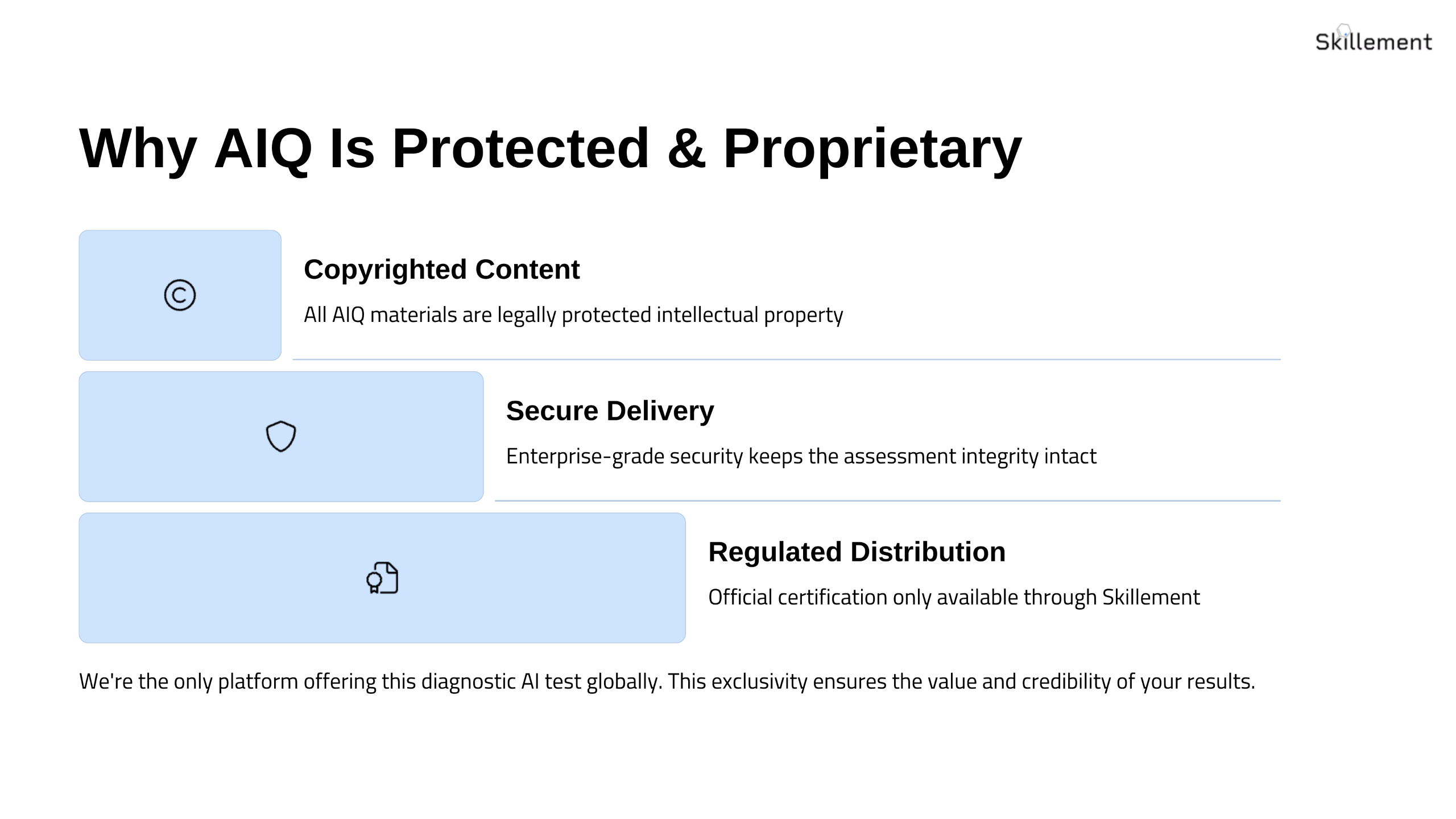The width and height of the screenshot is (1456, 819).
Task: Click the blue box behind the shield icon
Action: (x=281, y=436)
